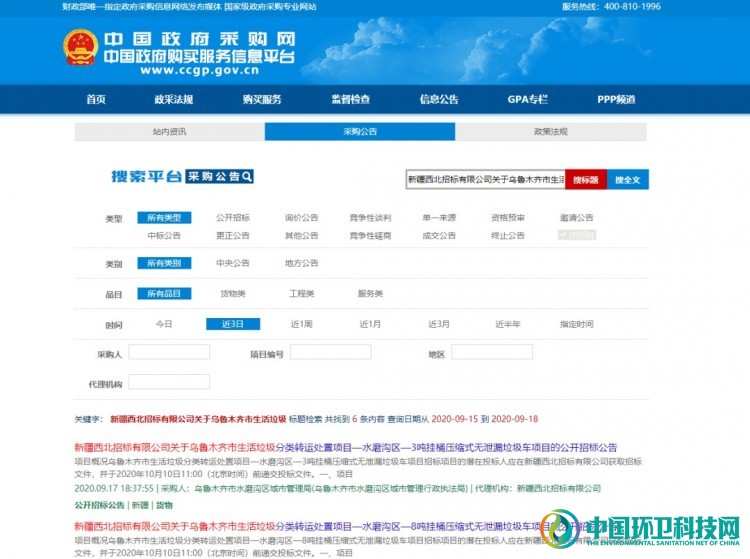The width and height of the screenshot is (750, 559).
Task: Select 所有类别 category filter
Action: click(x=164, y=263)
